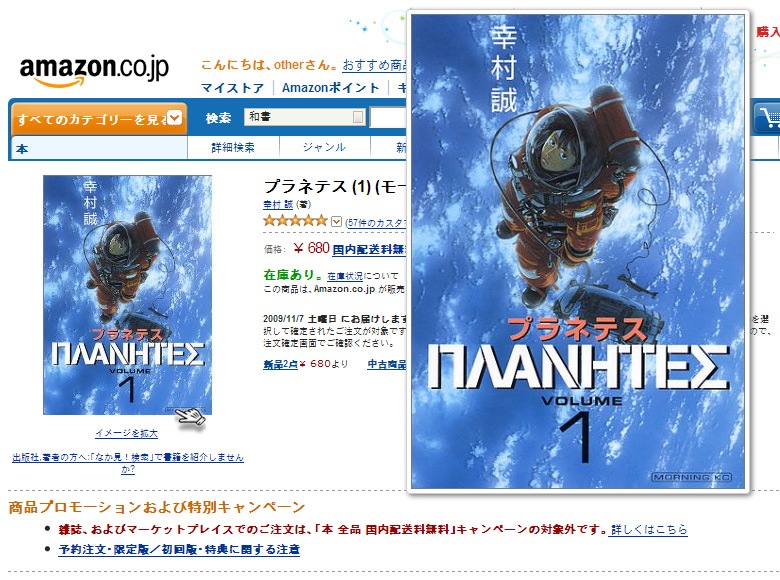Viewport: 780px width, 580px height.
Task: Select the Amazonポイント menu item
Action: [x=330, y=88]
